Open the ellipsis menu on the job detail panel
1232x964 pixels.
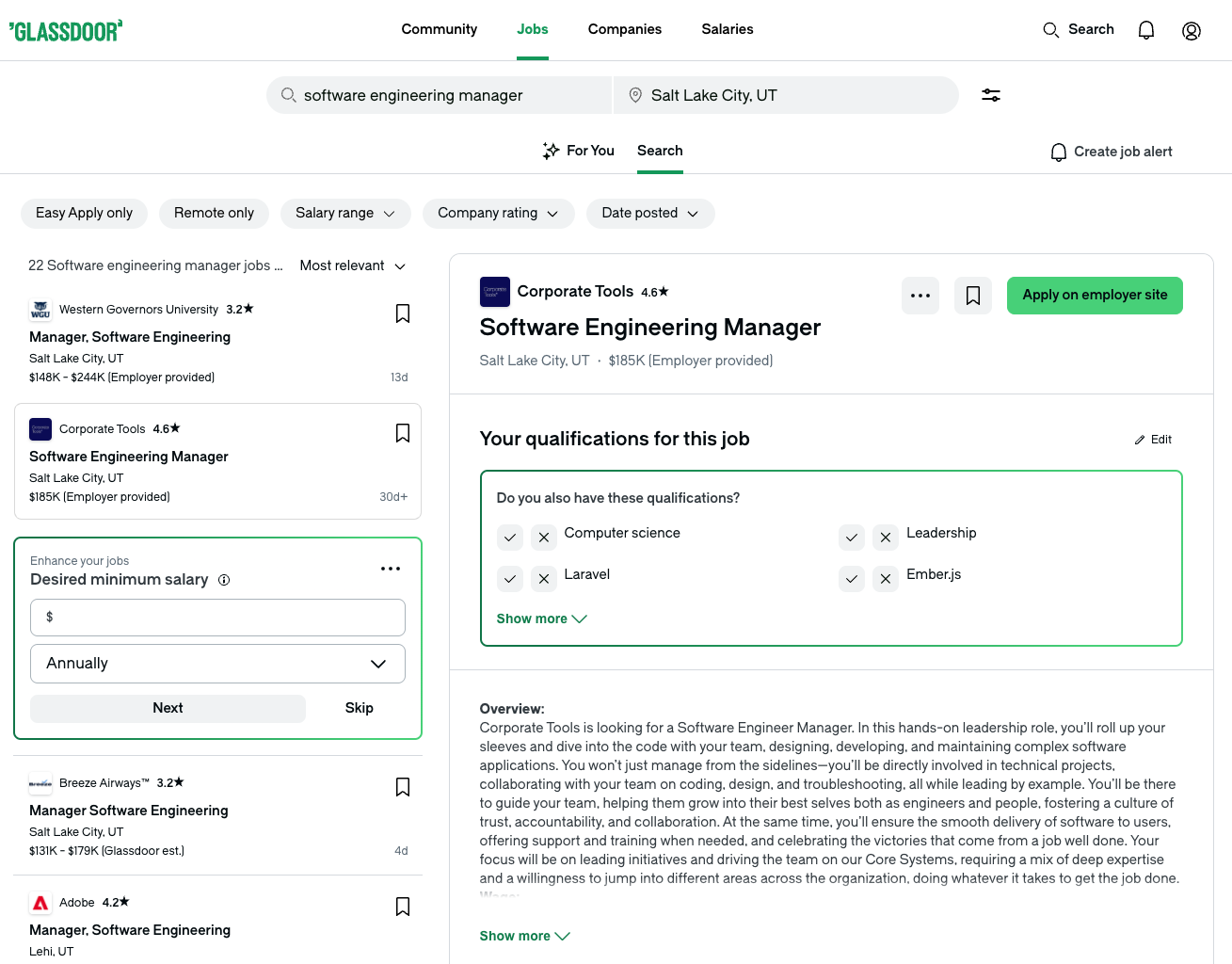(x=920, y=295)
